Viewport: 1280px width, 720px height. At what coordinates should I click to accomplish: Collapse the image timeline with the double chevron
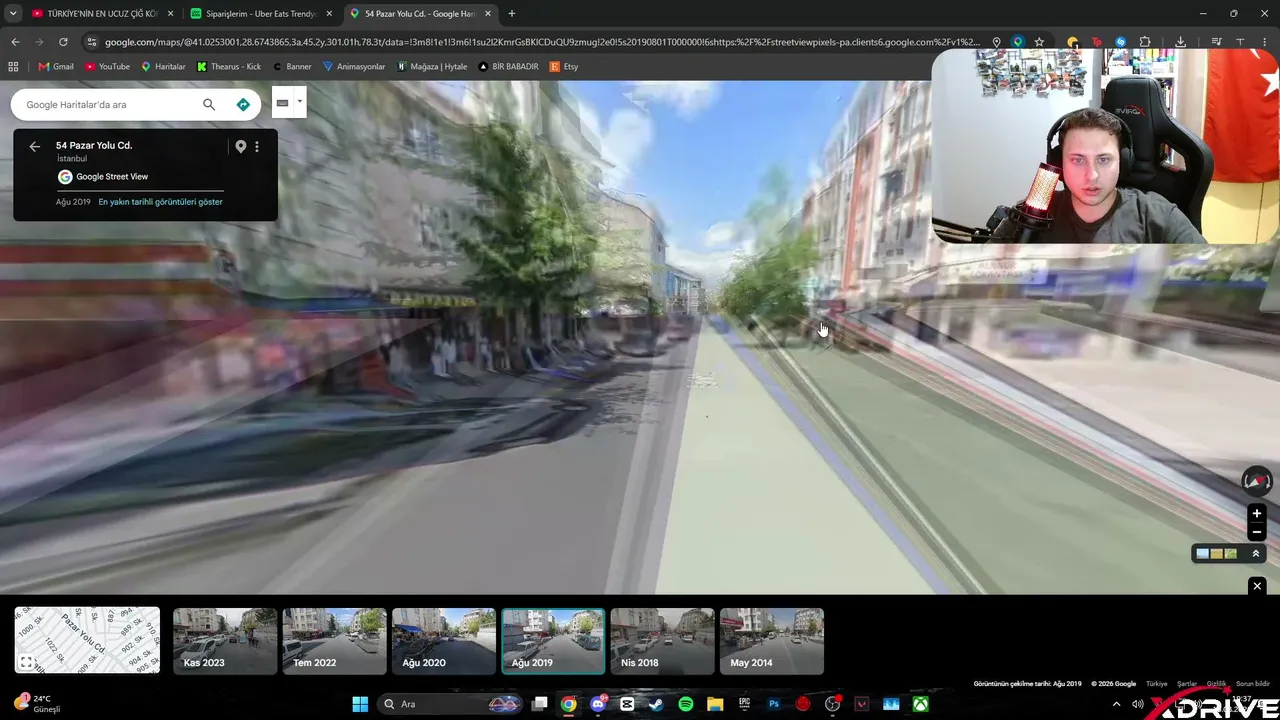click(x=1256, y=553)
